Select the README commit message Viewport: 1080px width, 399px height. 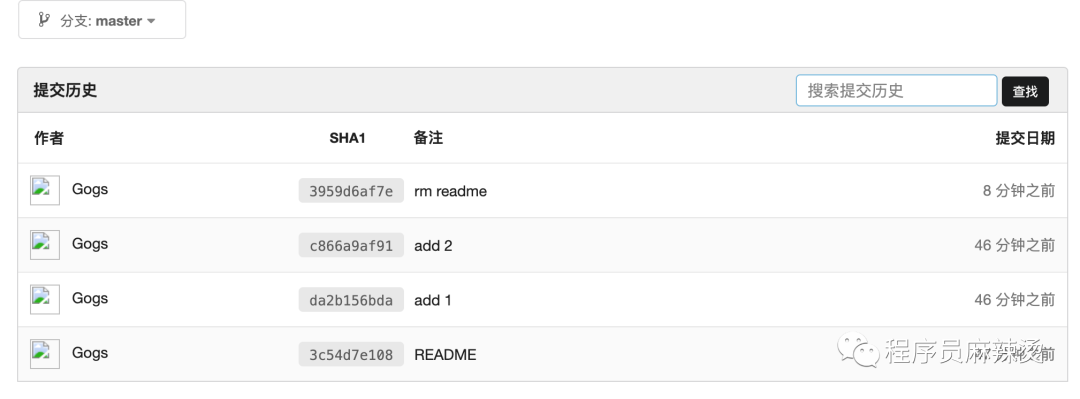445,354
